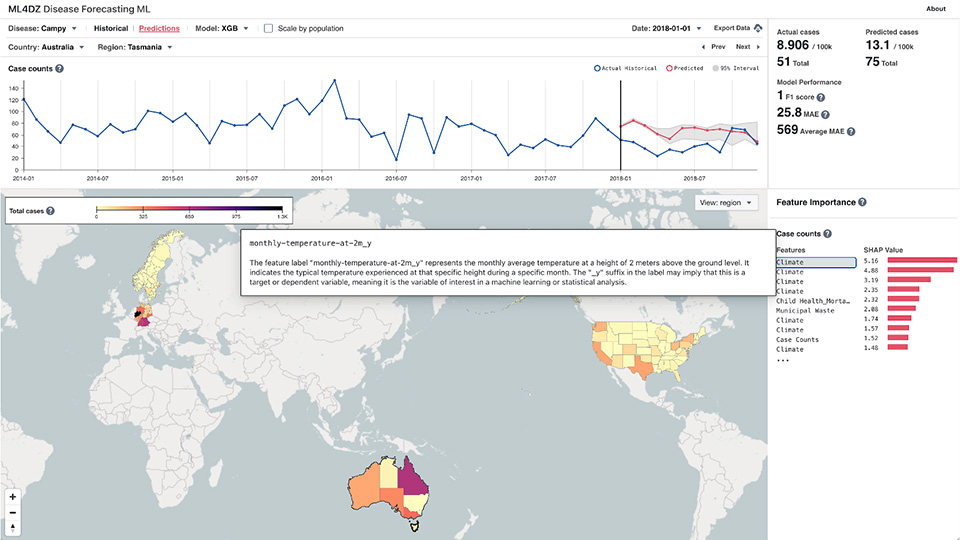Image resolution: width=960 pixels, height=540 pixels.
Task: Click the 2018-01 vertical marker on chart
Action: coord(620,126)
